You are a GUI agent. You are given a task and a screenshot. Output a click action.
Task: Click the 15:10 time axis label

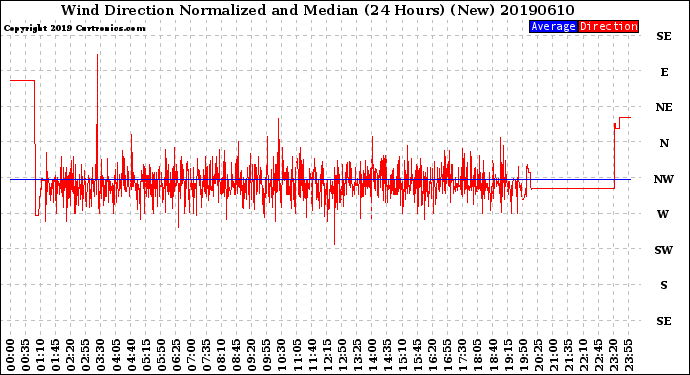point(402,355)
